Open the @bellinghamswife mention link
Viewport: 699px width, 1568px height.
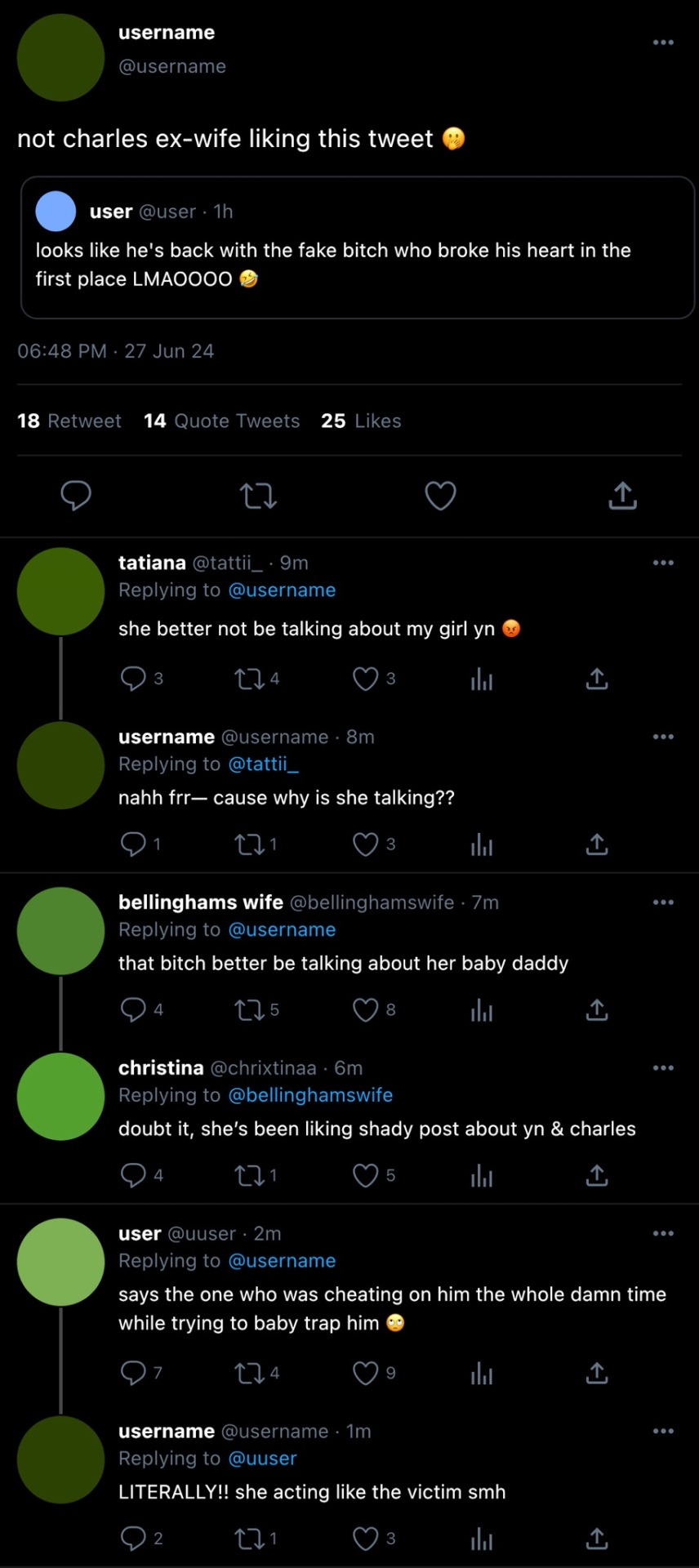point(310,1095)
